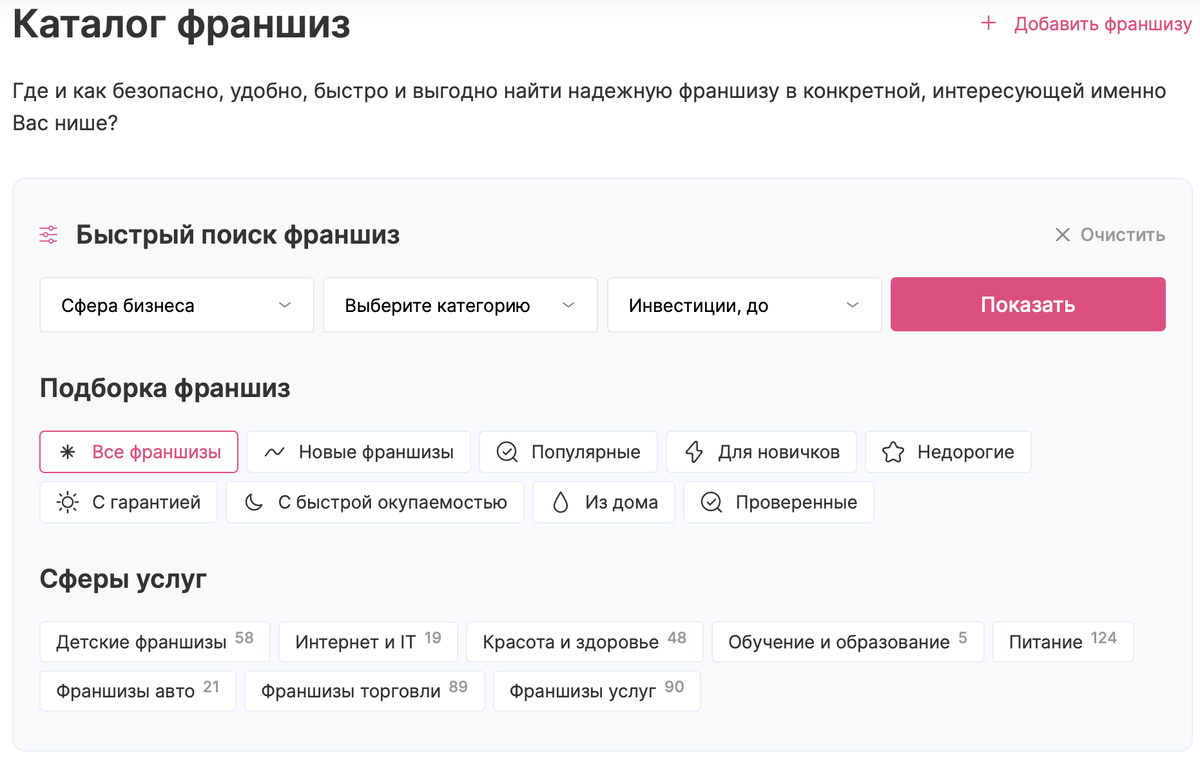Toggle the Все франшизы filter chip
This screenshot has height=758, width=1200.
coord(138,451)
